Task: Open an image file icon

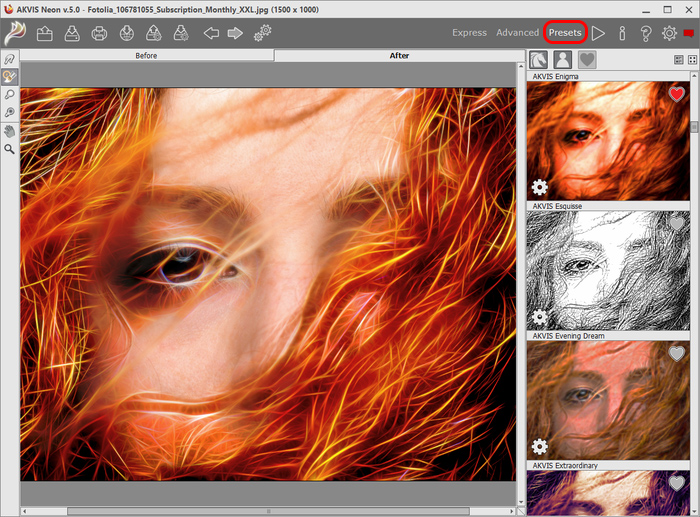Action: pyautogui.click(x=45, y=33)
